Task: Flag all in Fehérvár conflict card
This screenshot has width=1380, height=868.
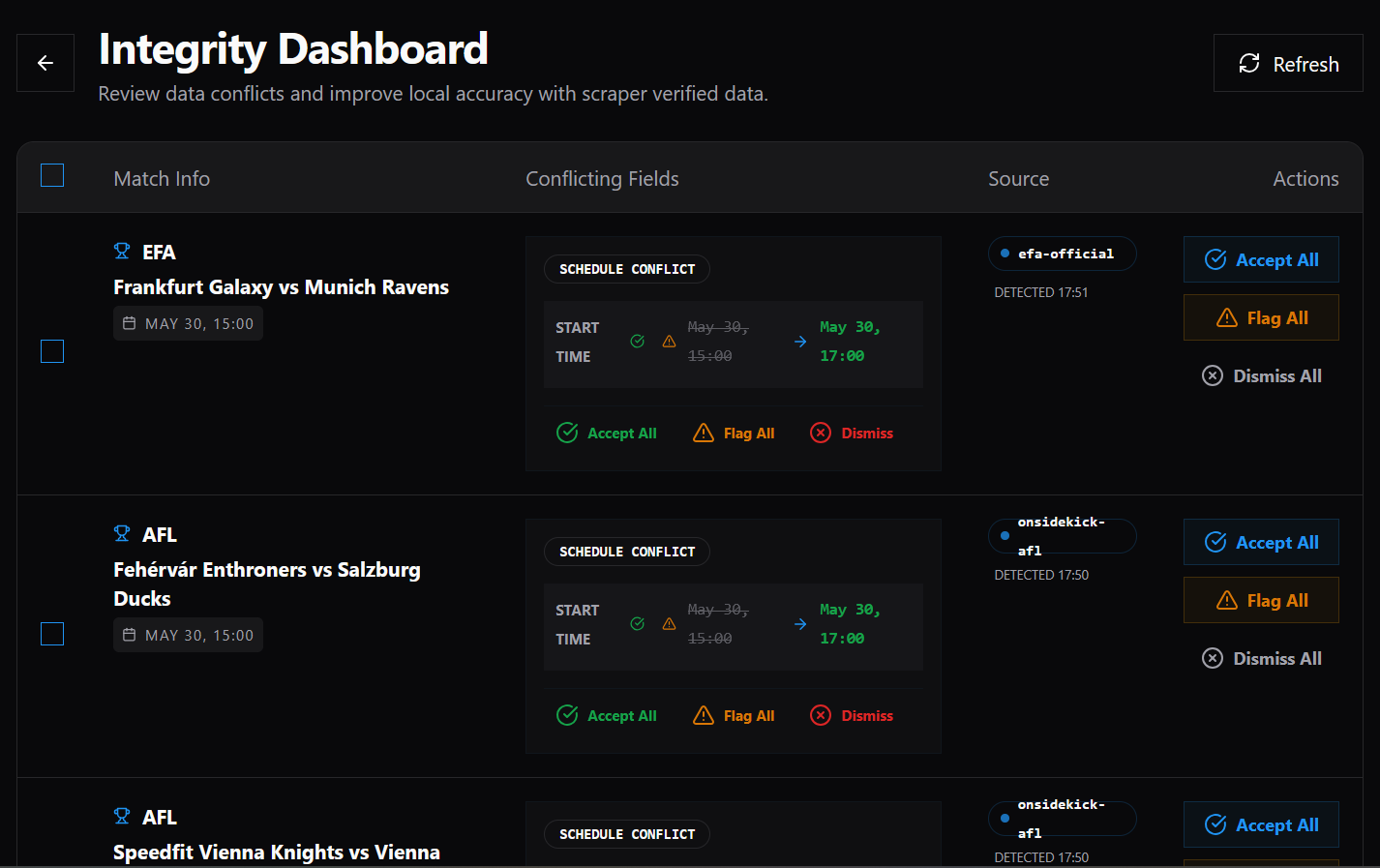Action: coord(734,715)
